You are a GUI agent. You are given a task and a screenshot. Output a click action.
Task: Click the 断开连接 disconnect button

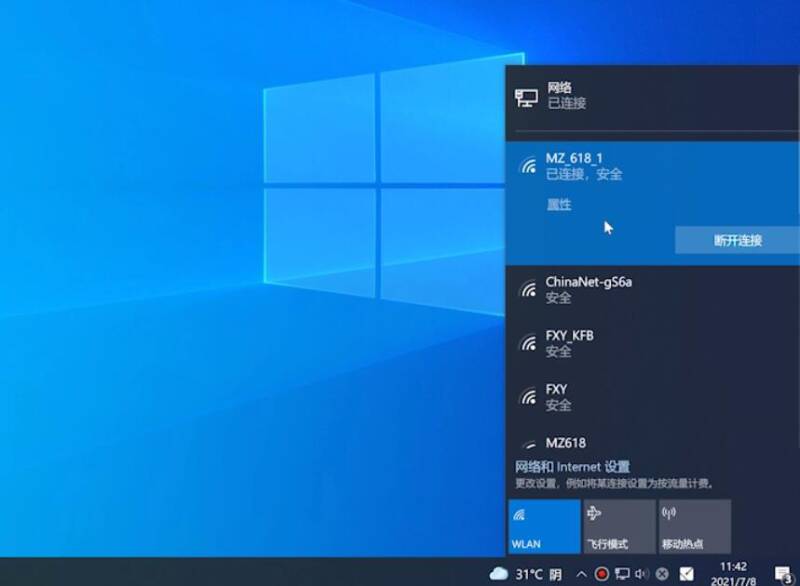pos(737,240)
